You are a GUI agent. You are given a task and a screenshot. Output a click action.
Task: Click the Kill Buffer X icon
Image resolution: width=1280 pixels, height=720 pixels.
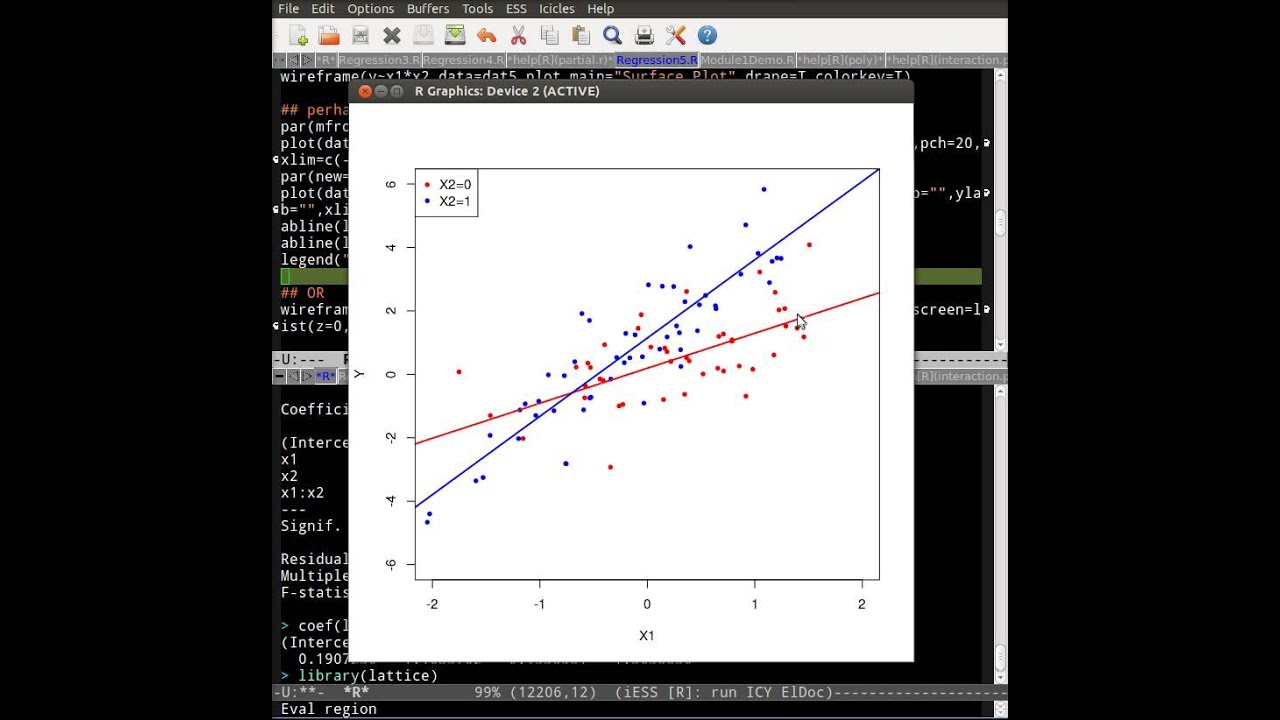[392, 36]
